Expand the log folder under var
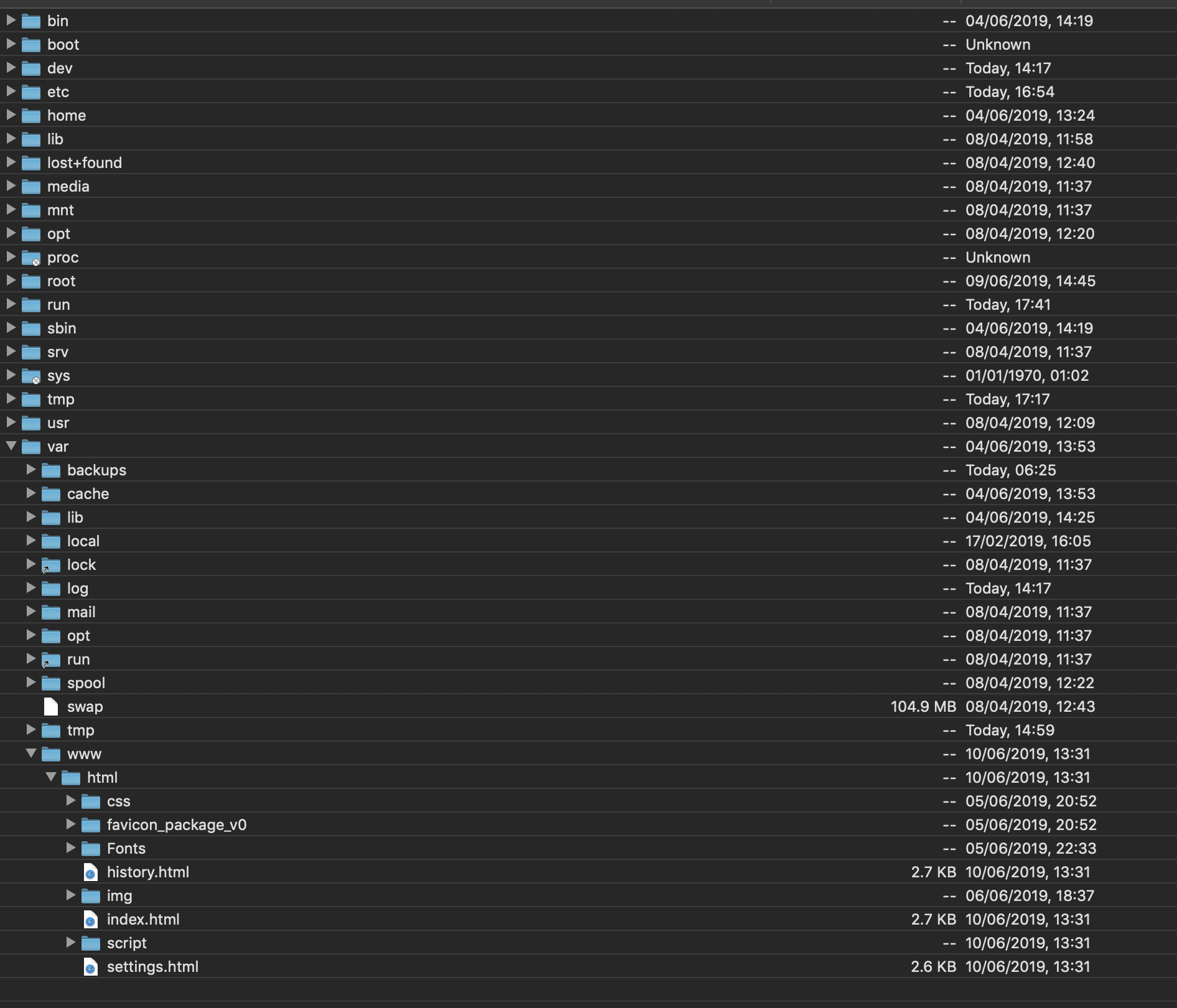 (x=30, y=587)
